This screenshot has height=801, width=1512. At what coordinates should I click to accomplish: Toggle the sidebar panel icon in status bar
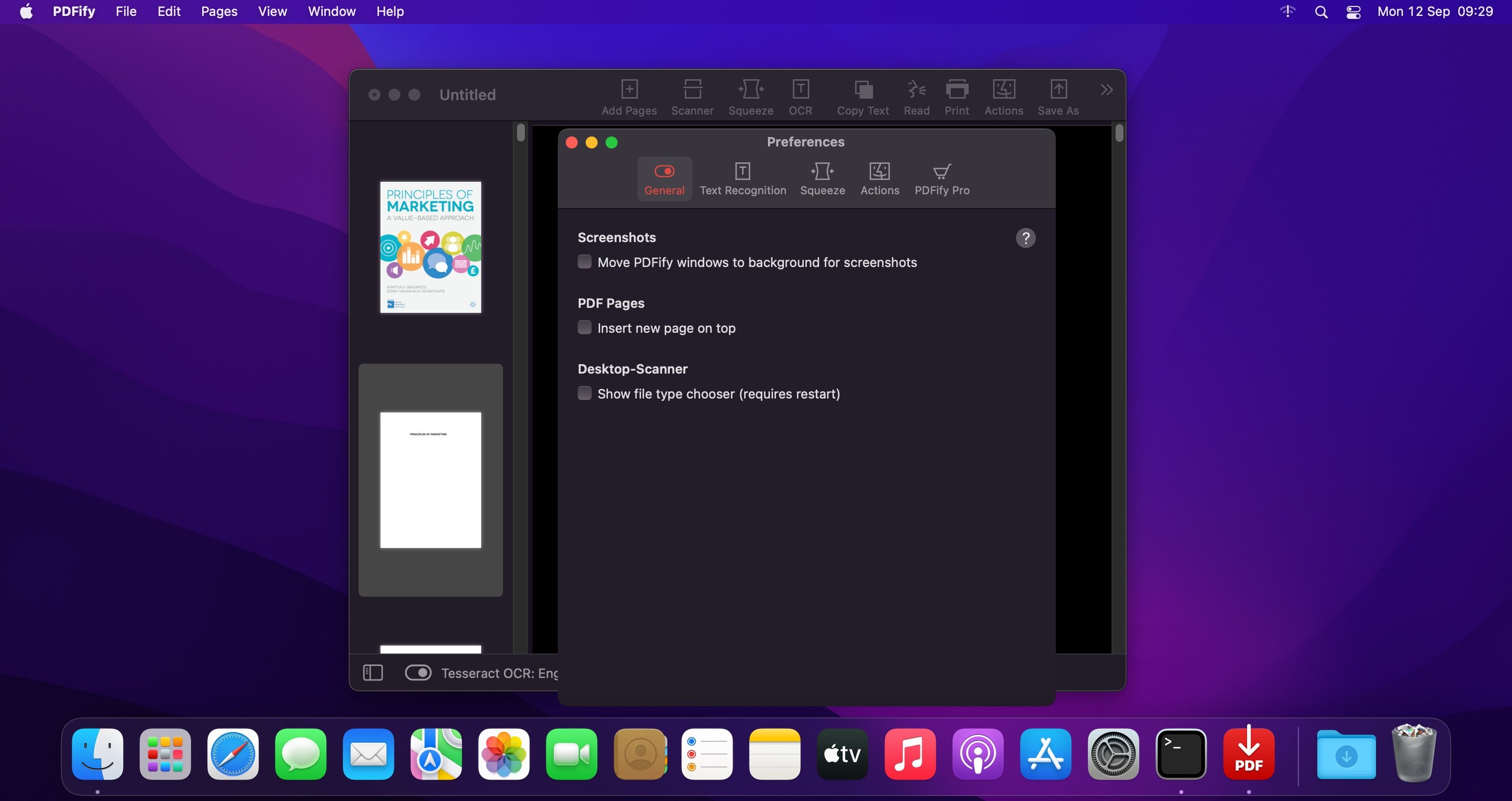(373, 672)
